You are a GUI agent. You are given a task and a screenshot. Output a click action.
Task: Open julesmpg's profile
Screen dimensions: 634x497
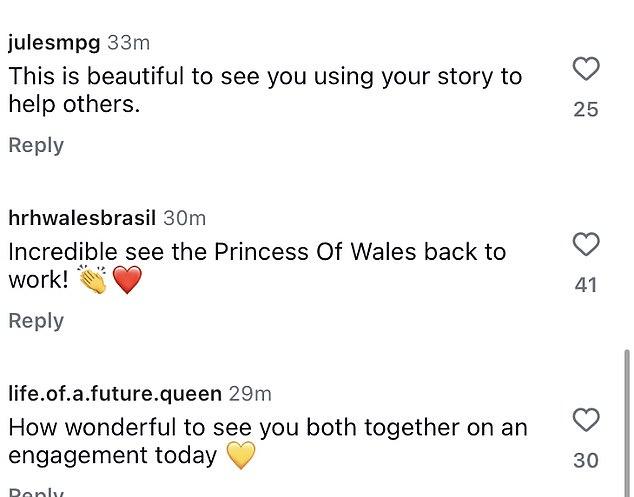tap(54, 43)
